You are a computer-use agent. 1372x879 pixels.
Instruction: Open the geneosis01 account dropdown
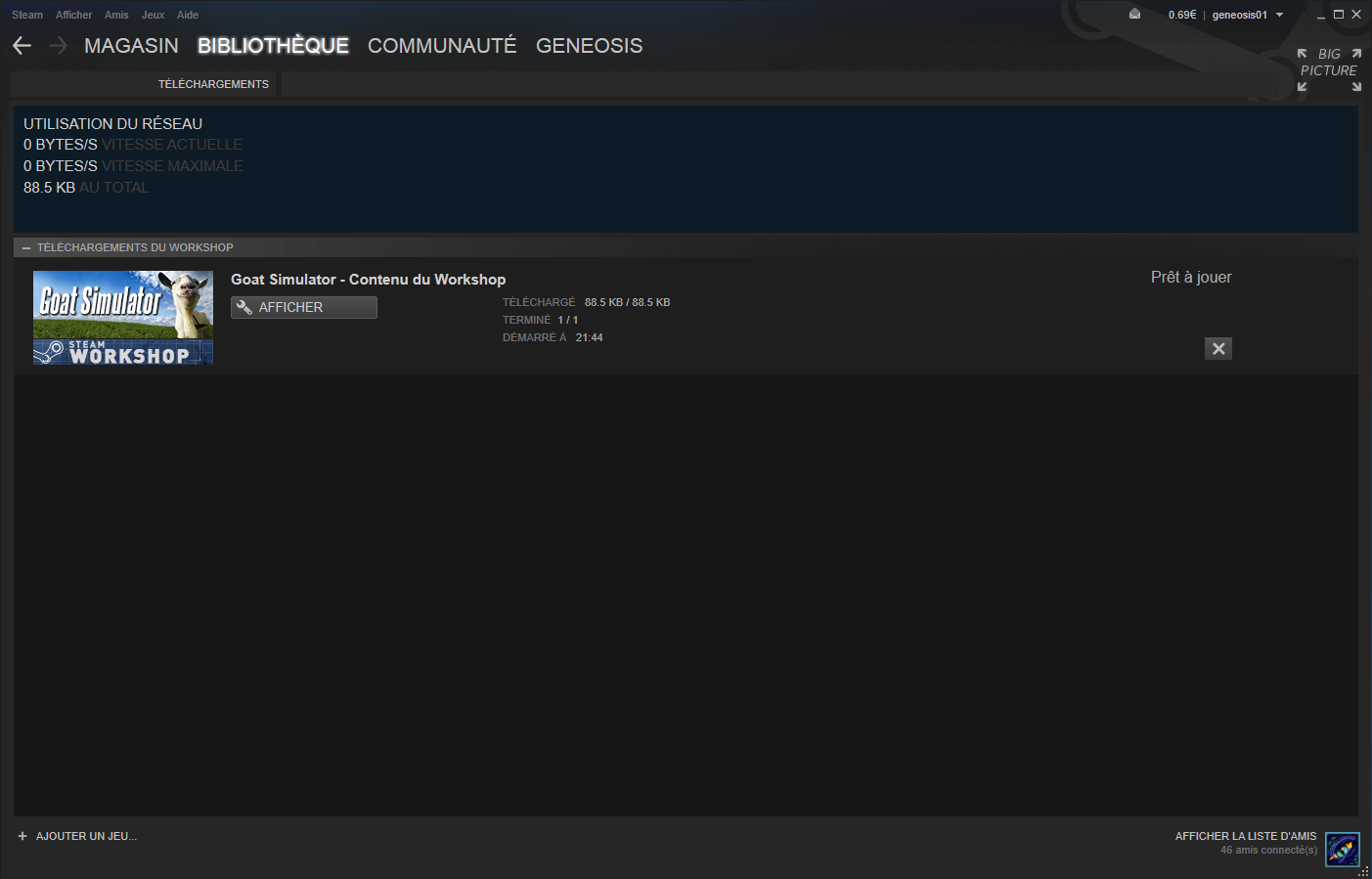[x=1248, y=15]
